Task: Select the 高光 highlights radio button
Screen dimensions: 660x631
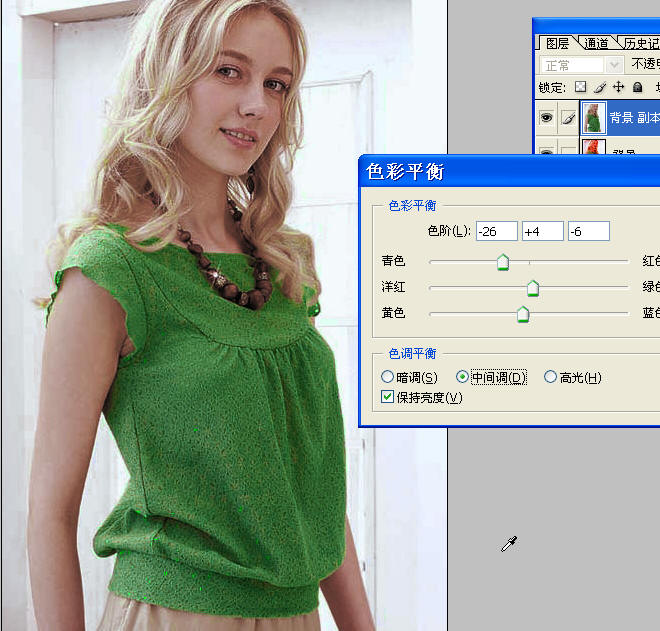Action: (550, 376)
